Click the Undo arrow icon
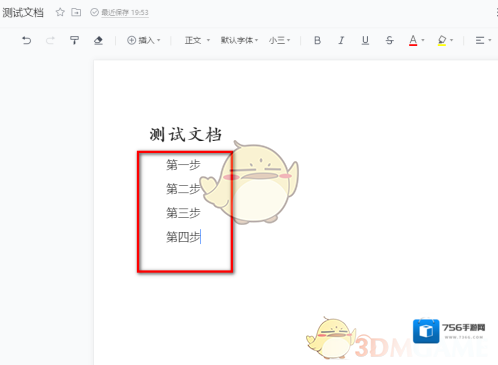This screenshot has width=498, height=365. tap(27, 40)
